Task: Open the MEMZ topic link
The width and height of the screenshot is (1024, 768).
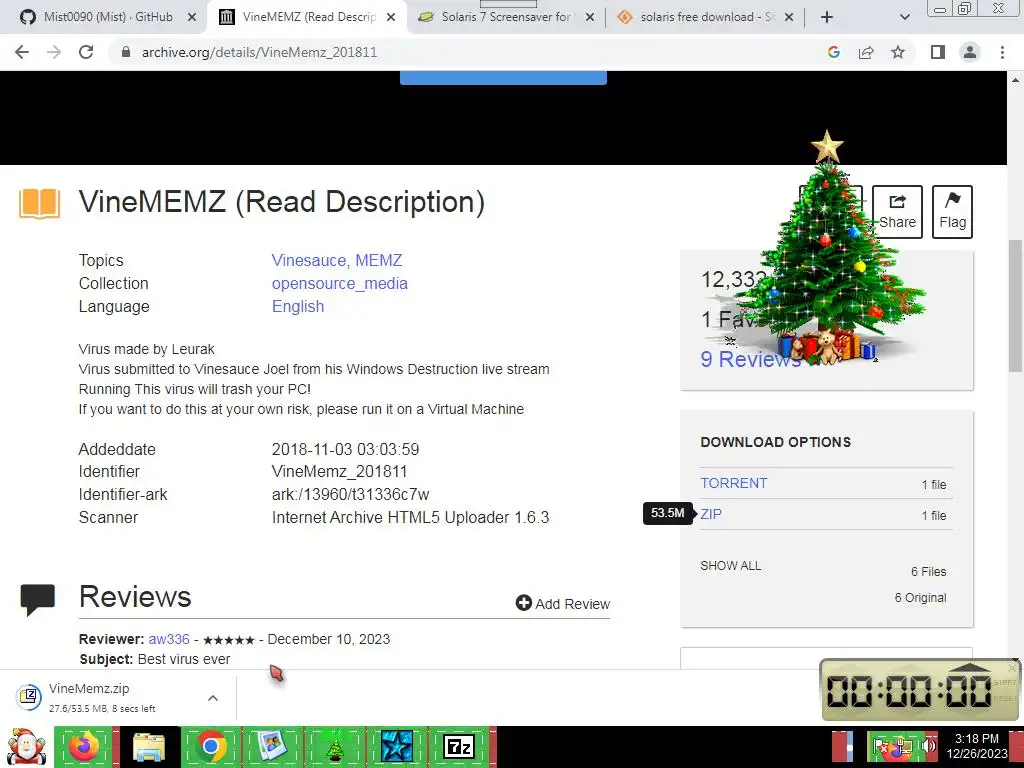Action: 379,261
